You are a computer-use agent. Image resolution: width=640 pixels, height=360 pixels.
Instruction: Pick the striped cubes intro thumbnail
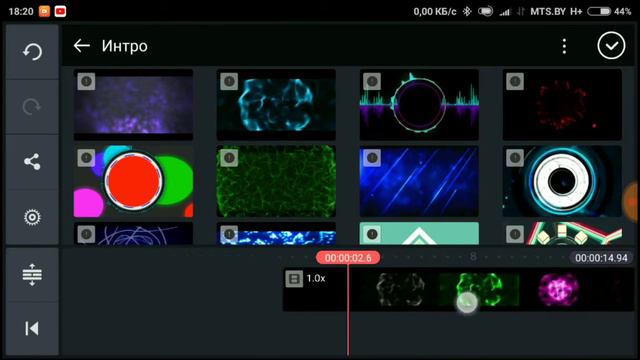click(x=562, y=233)
